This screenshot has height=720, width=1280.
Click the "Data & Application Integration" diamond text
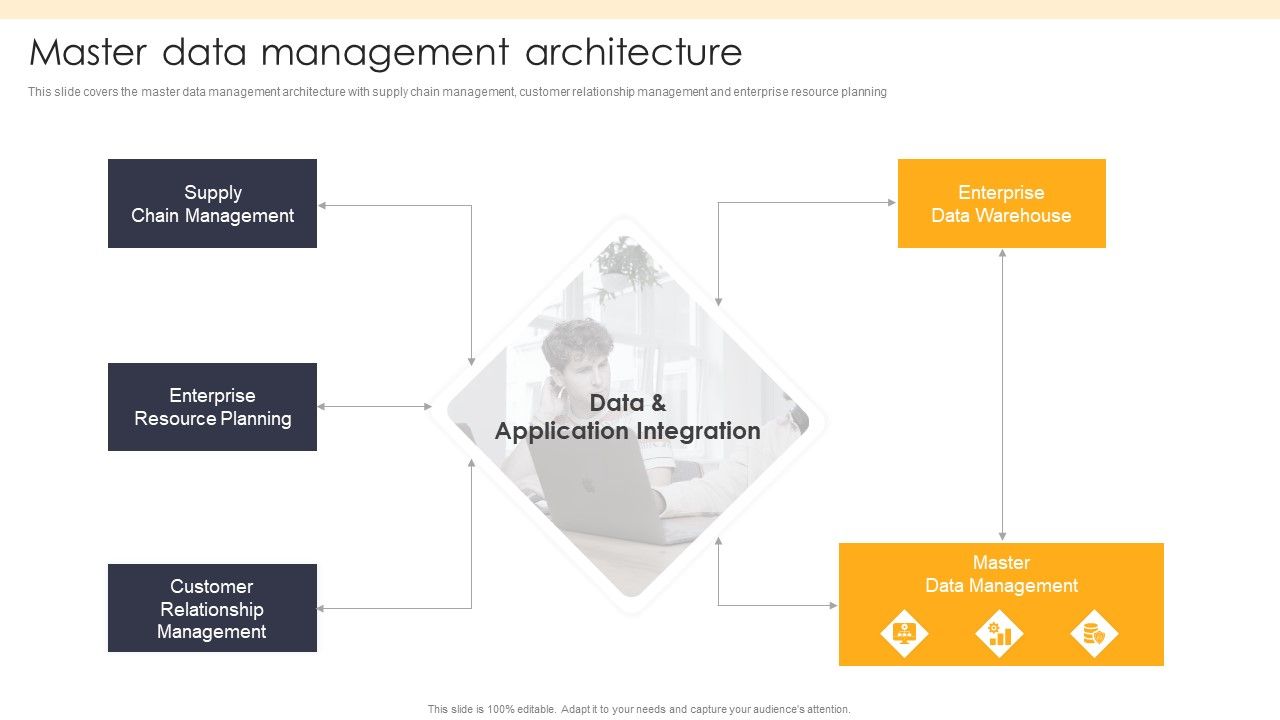point(628,417)
